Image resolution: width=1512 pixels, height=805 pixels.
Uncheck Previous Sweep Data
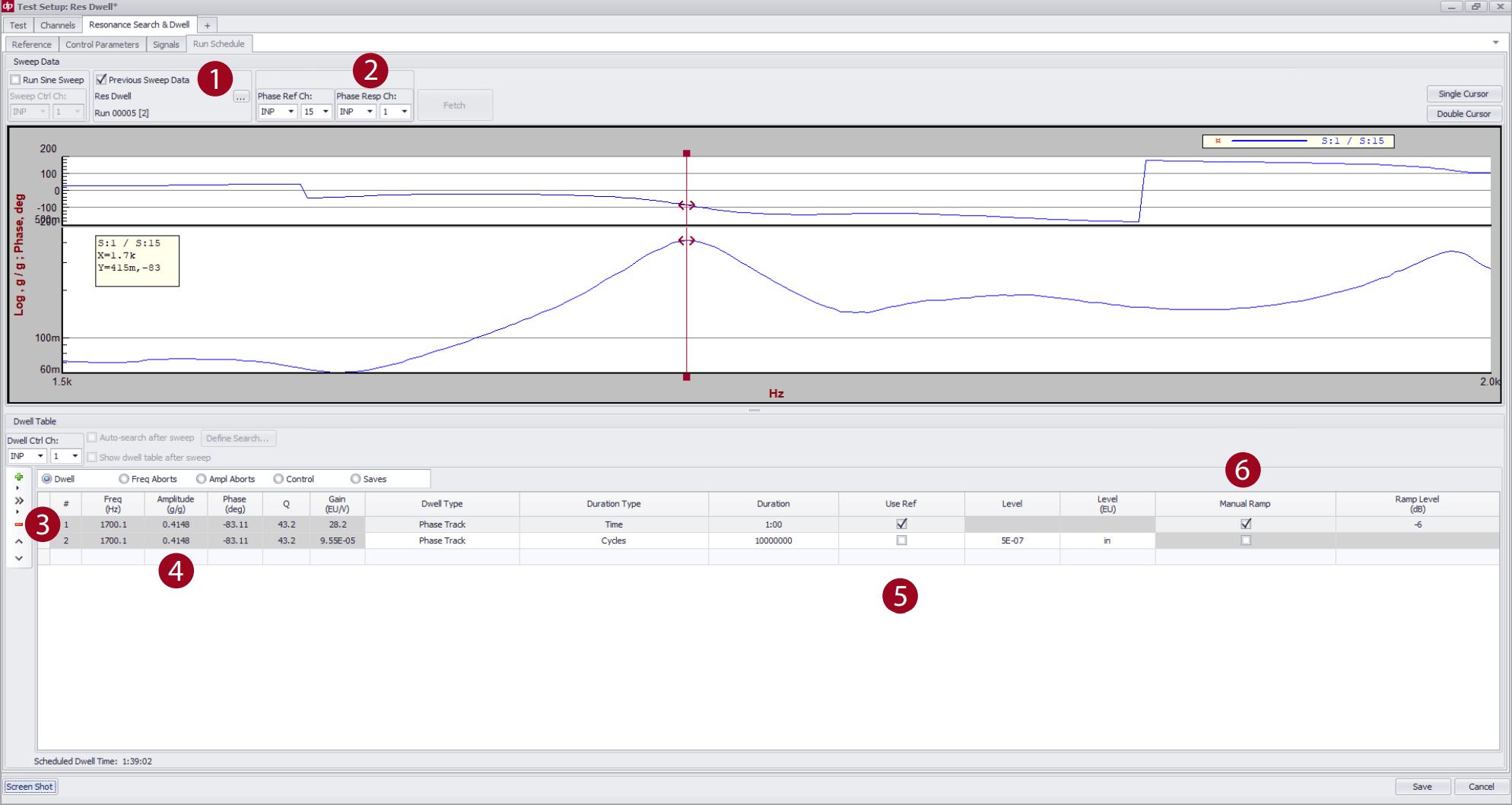(x=102, y=79)
